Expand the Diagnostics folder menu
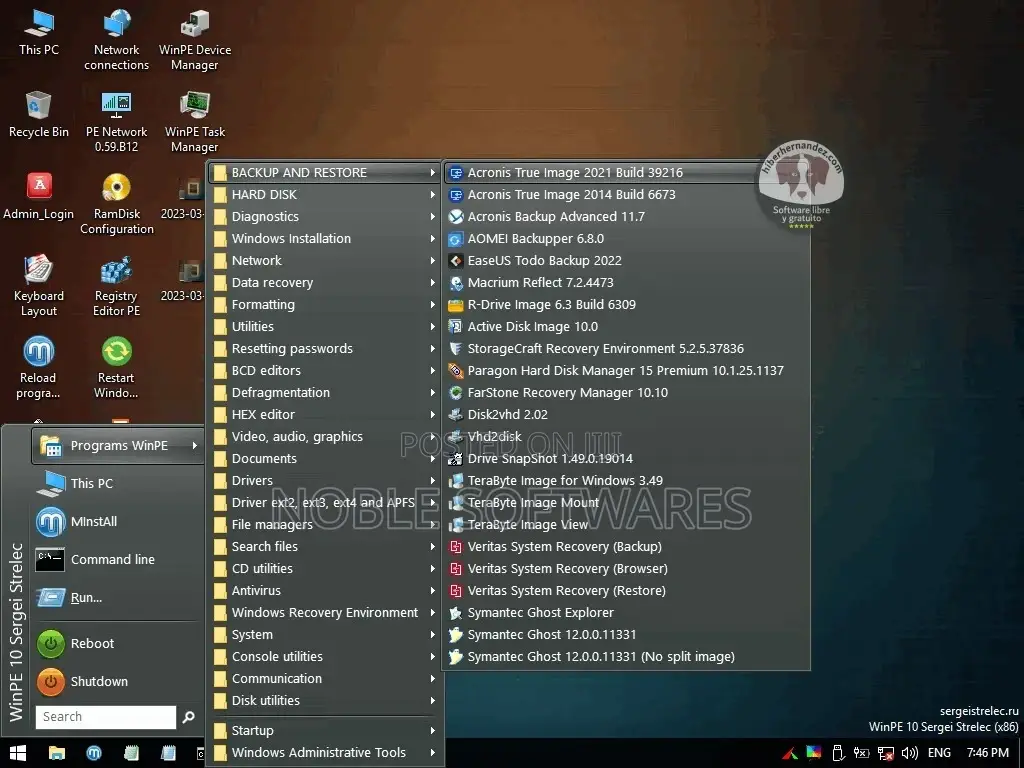Screen dimensions: 1024x768 [x=325, y=217]
